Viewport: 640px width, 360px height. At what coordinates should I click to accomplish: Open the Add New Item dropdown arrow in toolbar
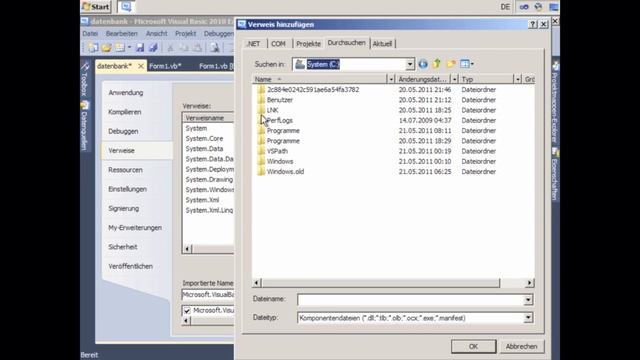pyautogui.click(x=129, y=48)
